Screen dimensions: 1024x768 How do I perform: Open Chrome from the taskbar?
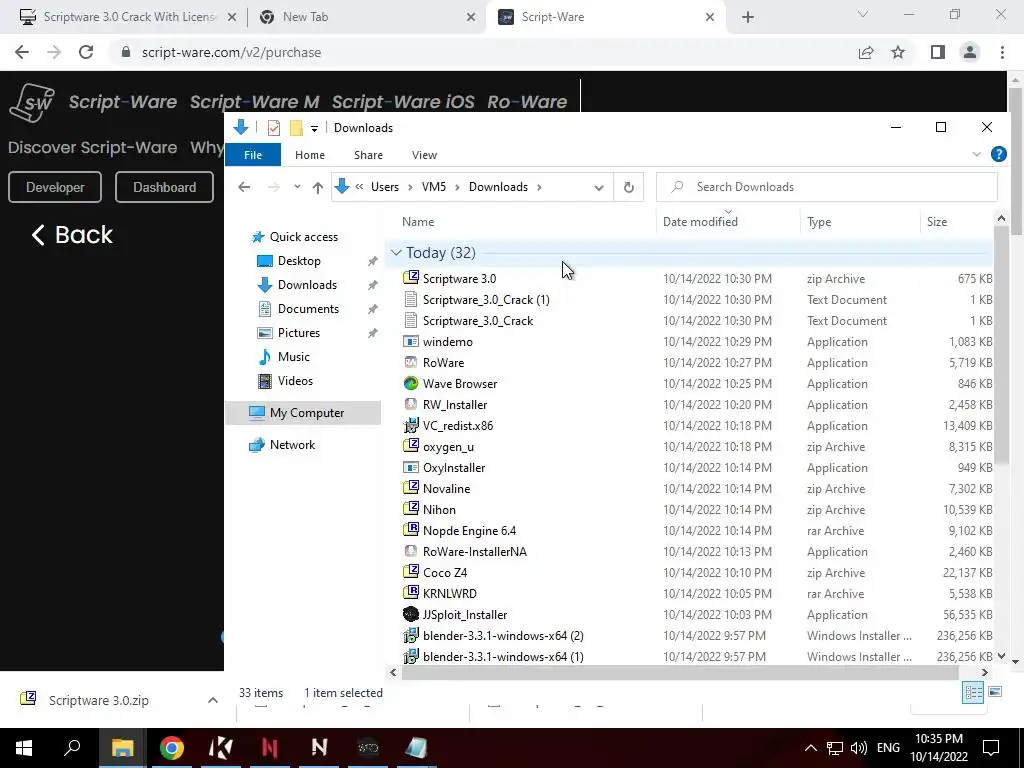click(172, 748)
